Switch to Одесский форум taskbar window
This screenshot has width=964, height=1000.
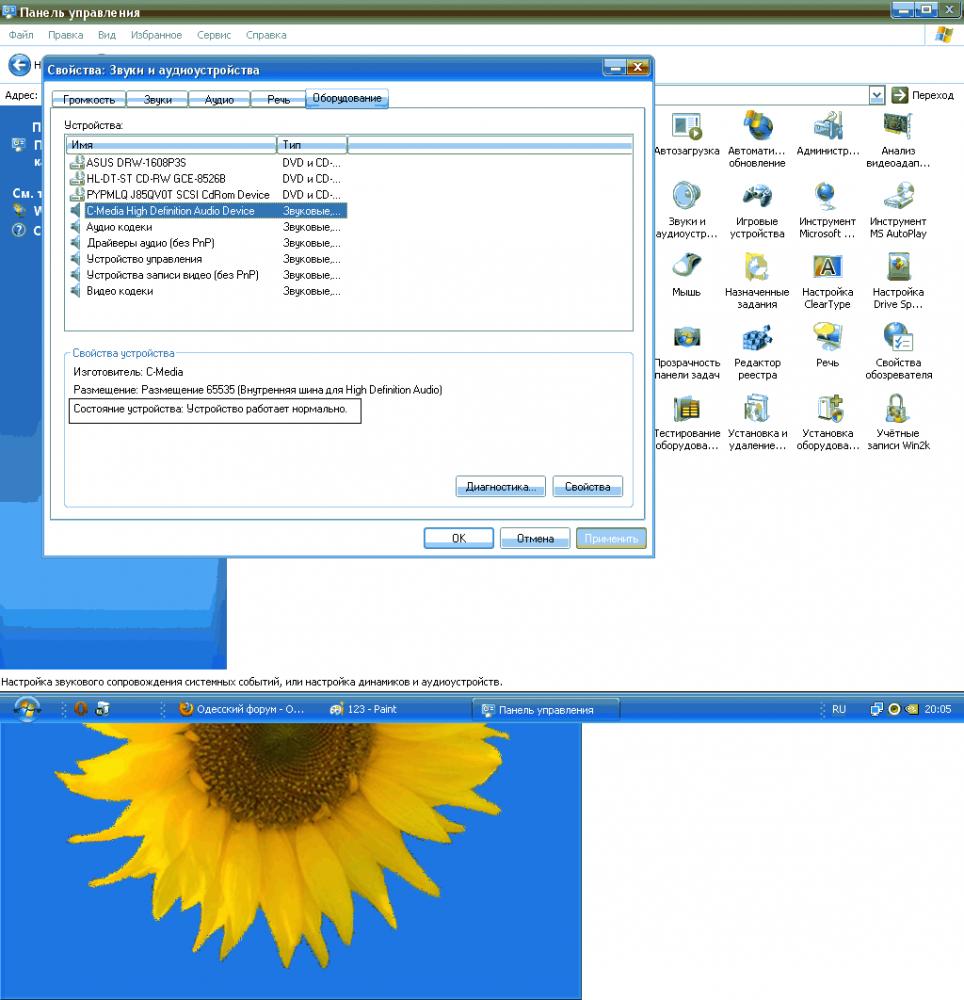(x=246, y=709)
